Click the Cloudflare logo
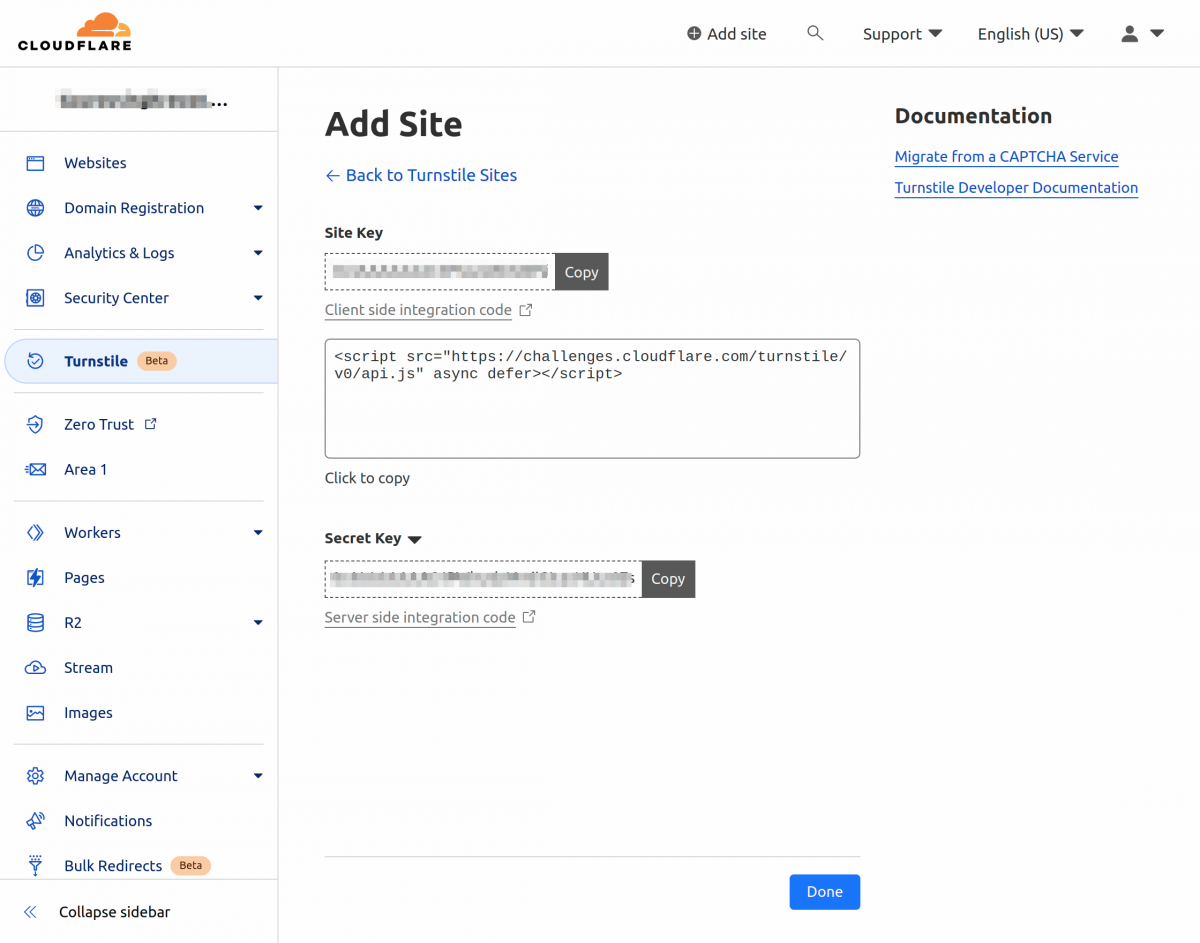Viewport: 1200px width, 943px height. (x=75, y=33)
